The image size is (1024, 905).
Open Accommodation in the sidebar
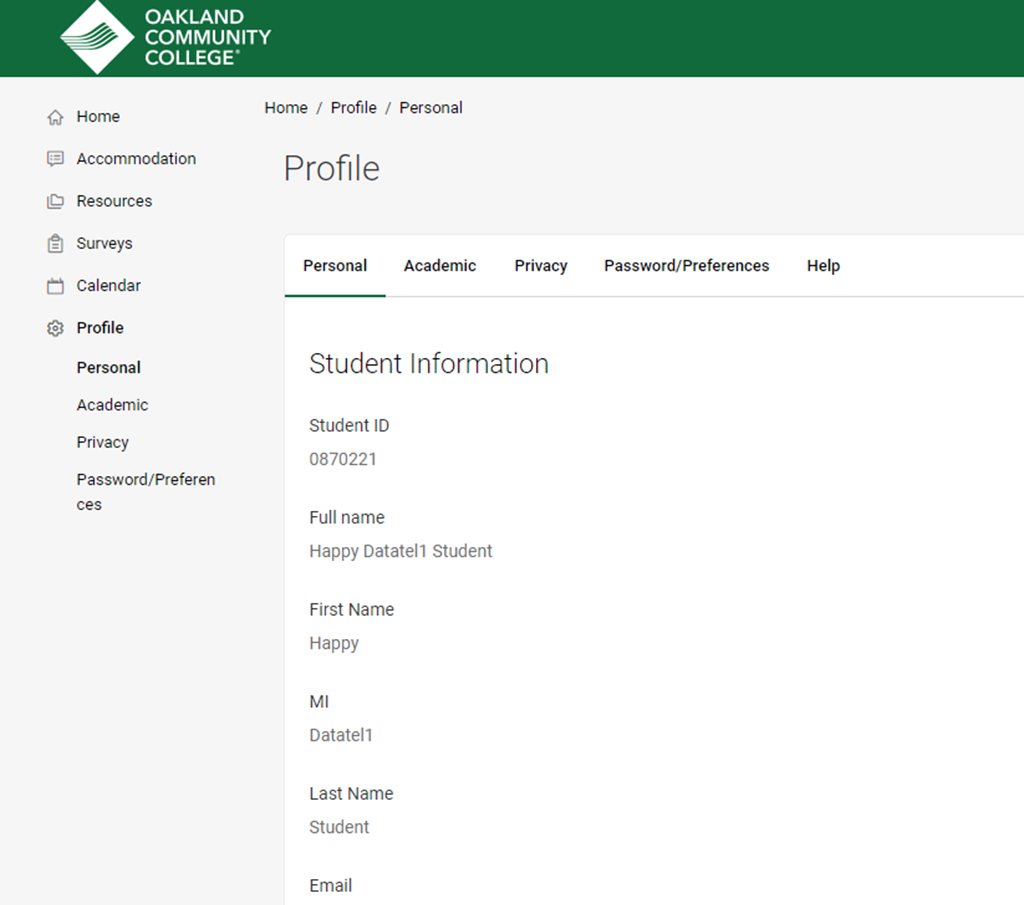(x=136, y=159)
